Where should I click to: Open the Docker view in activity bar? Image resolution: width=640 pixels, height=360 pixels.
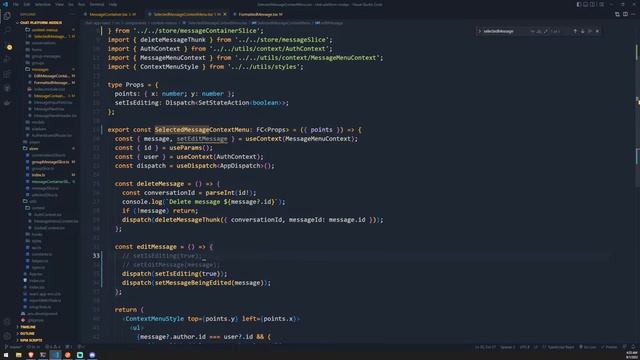click(7, 103)
